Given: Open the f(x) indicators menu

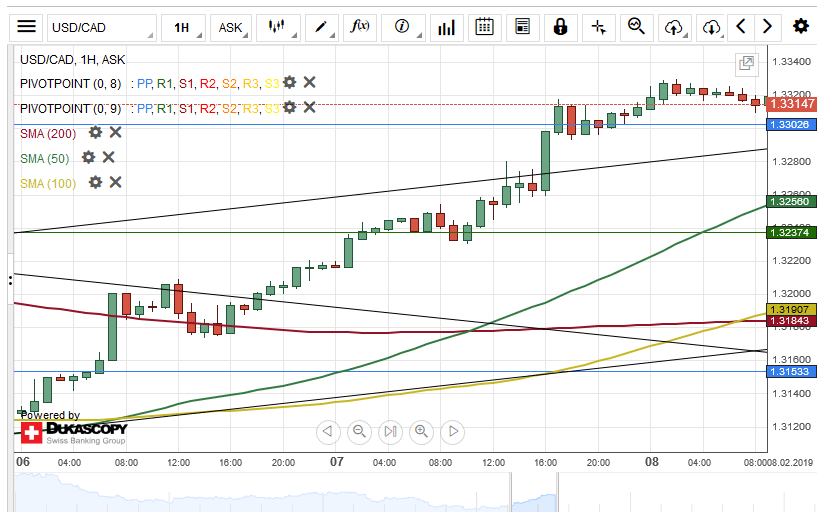Looking at the screenshot, I should tap(360, 27).
